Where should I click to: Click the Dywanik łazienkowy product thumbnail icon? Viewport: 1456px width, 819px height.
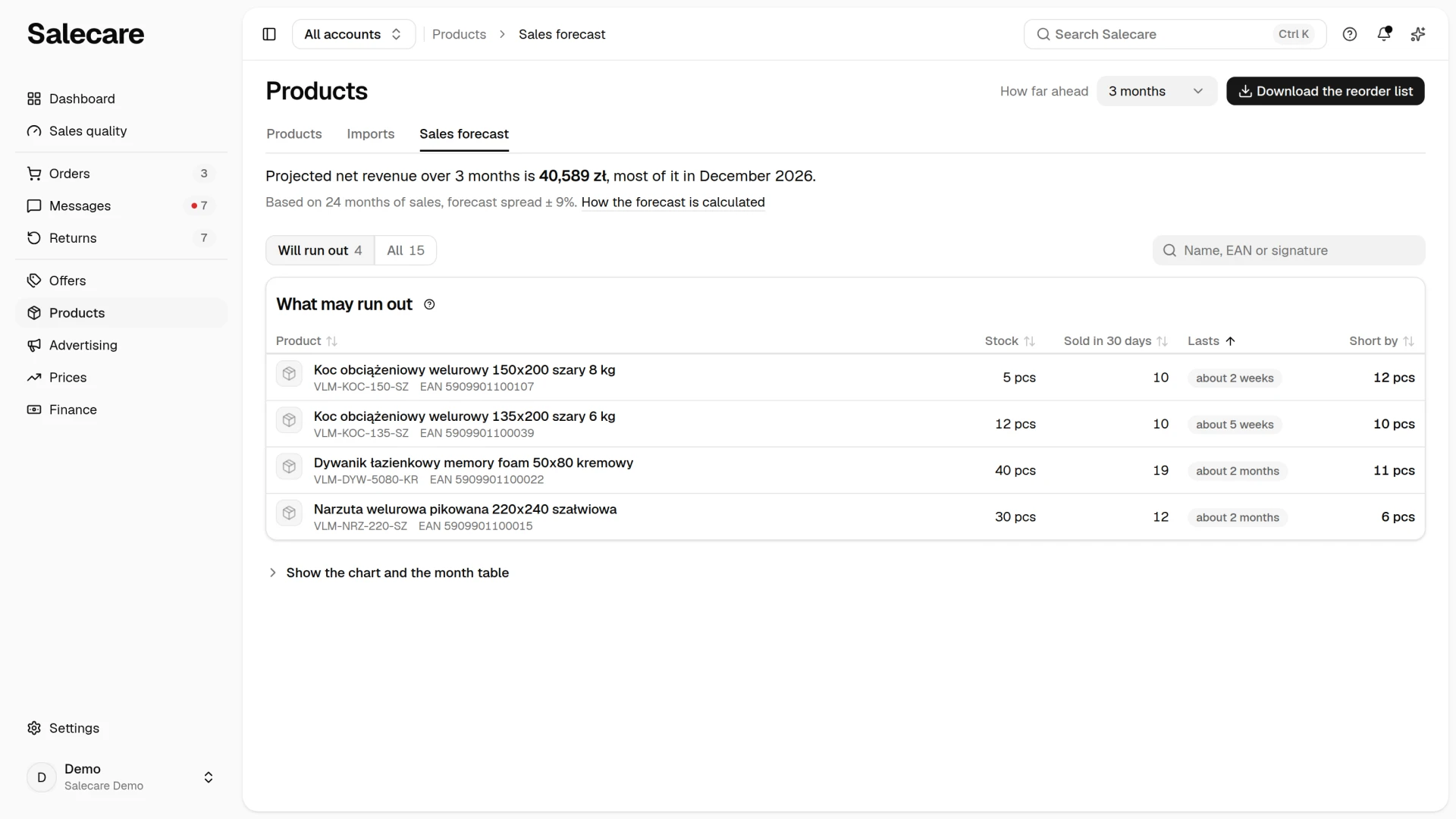(289, 466)
